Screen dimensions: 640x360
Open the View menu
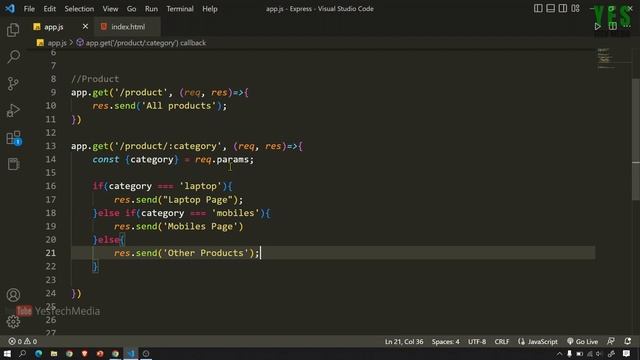(x=110, y=9)
